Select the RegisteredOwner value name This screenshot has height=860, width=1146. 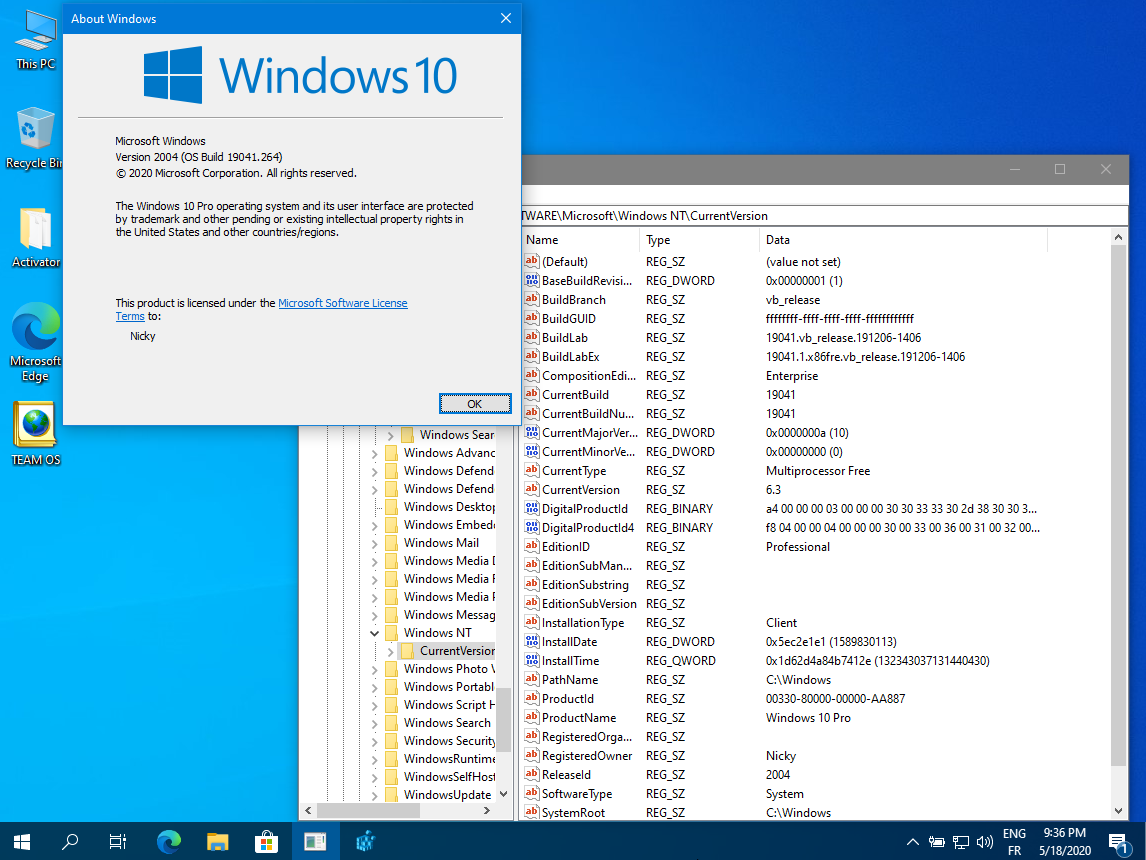coord(587,756)
